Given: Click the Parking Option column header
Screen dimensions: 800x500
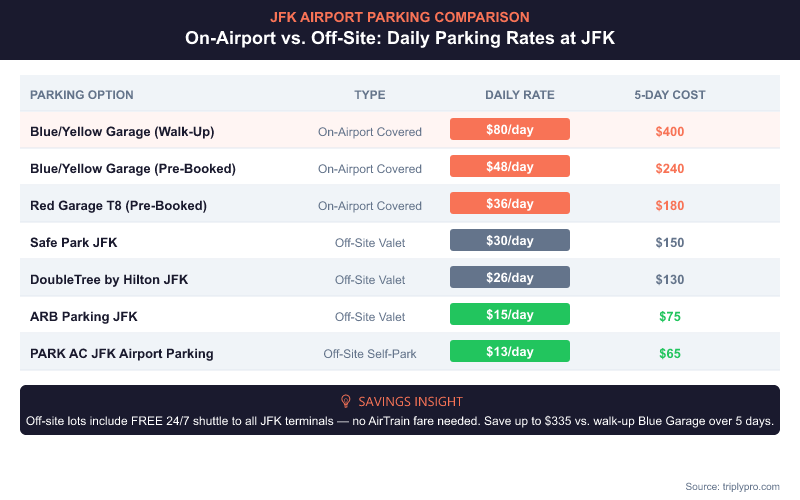Looking at the screenshot, I should click(x=82, y=95).
